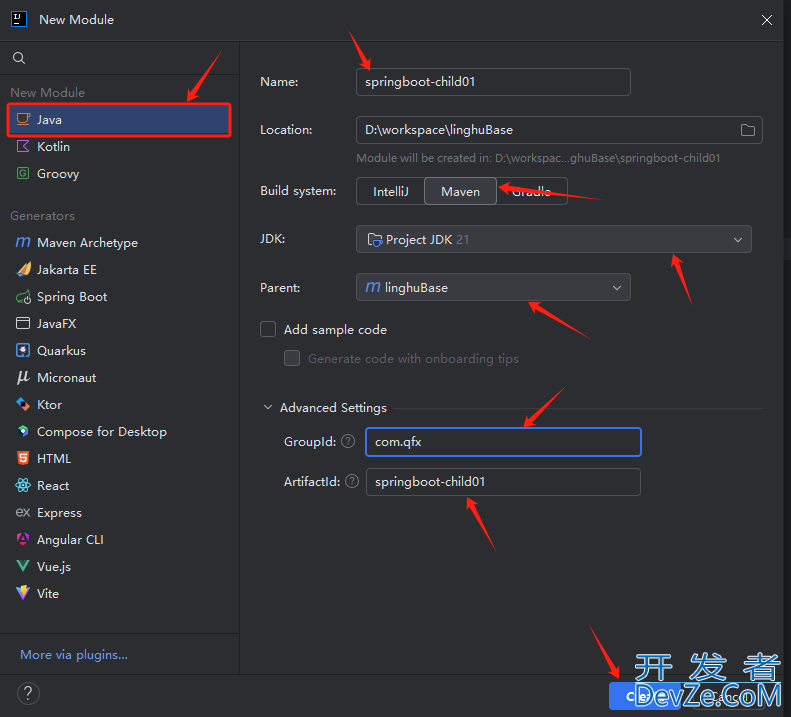Viewport: 791px width, 717px height.
Task: Click the Maven Archetype m icon
Action: pyautogui.click(x=23, y=242)
